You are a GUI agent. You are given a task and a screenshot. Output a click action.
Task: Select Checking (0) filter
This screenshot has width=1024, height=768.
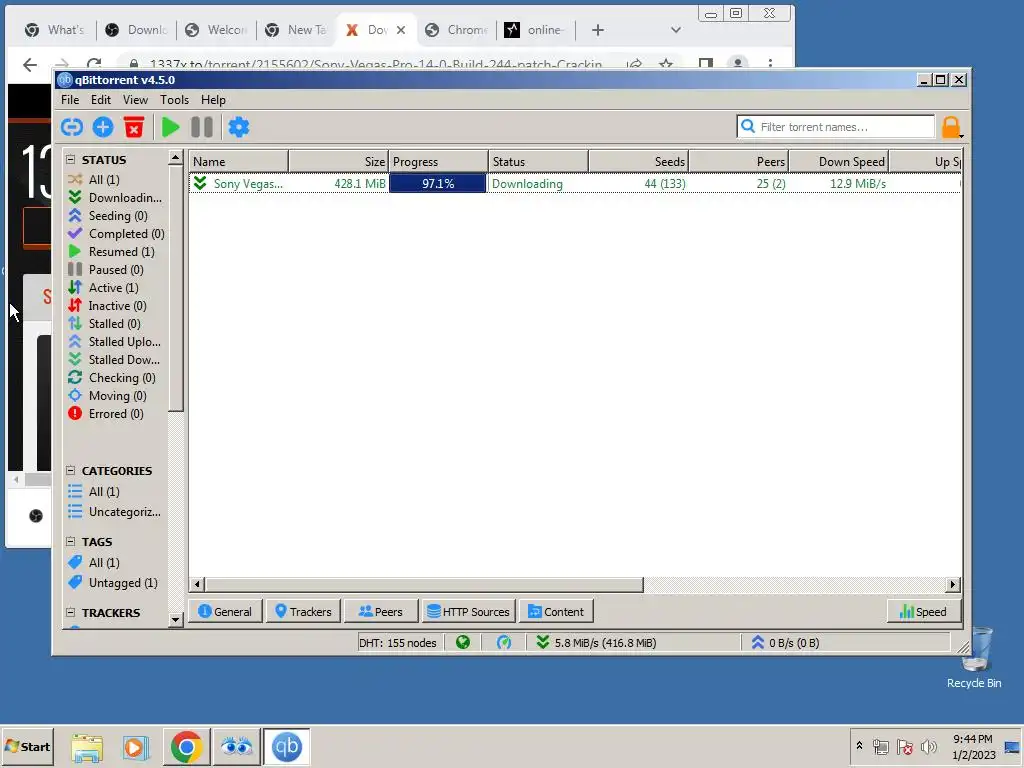click(112, 377)
